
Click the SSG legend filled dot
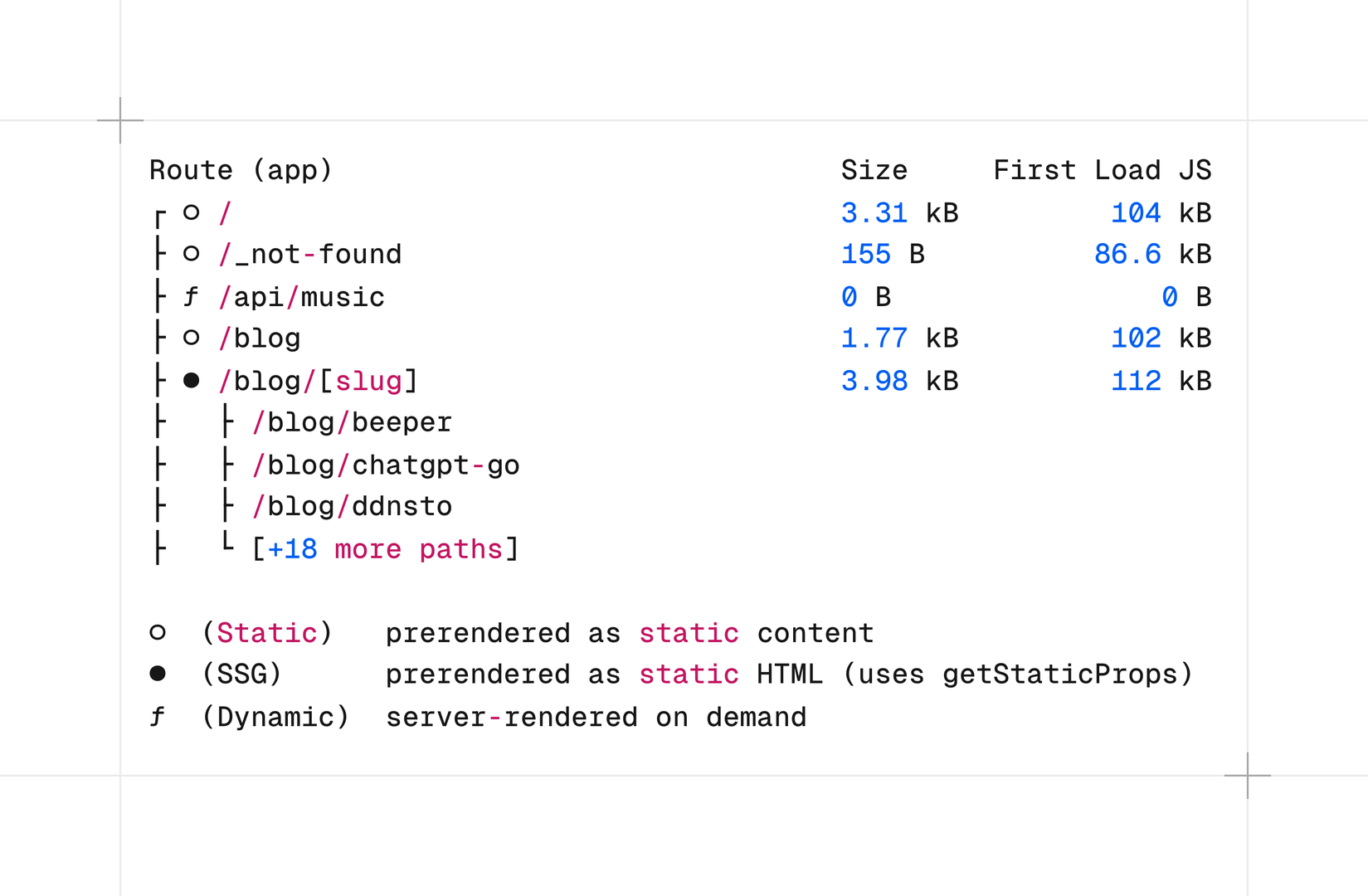pyautogui.click(x=158, y=674)
